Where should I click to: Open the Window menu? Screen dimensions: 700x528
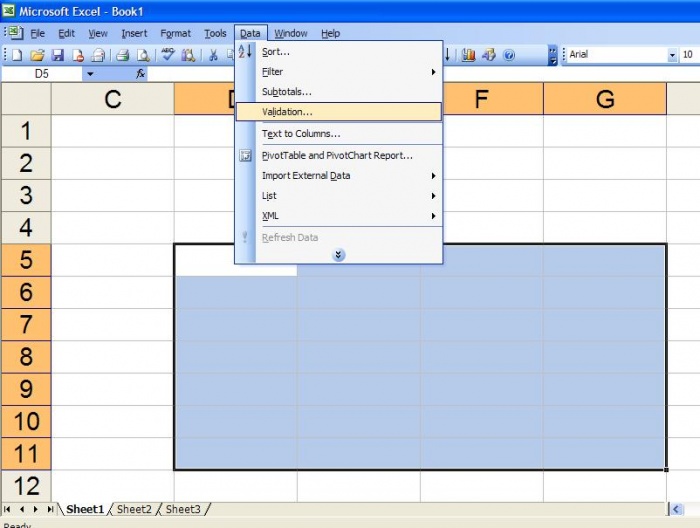[x=291, y=33]
